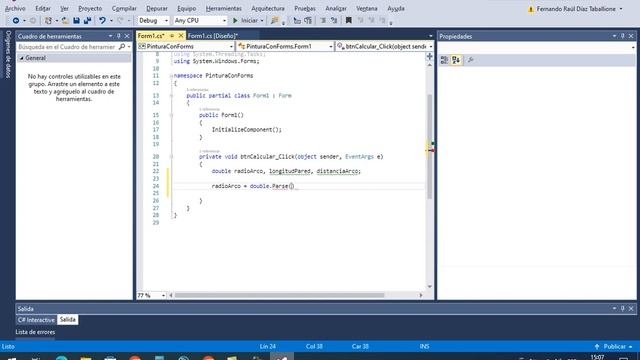
Task: Collapse the General group in the toolbox
Action: [22, 58]
